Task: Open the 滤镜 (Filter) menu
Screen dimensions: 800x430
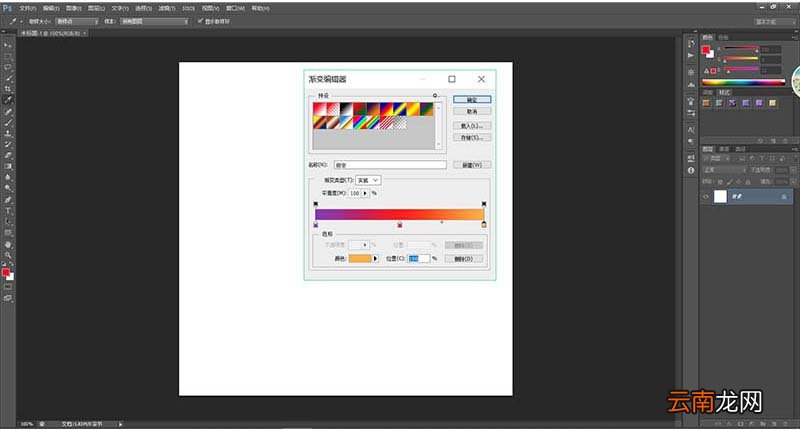Action: (166, 8)
